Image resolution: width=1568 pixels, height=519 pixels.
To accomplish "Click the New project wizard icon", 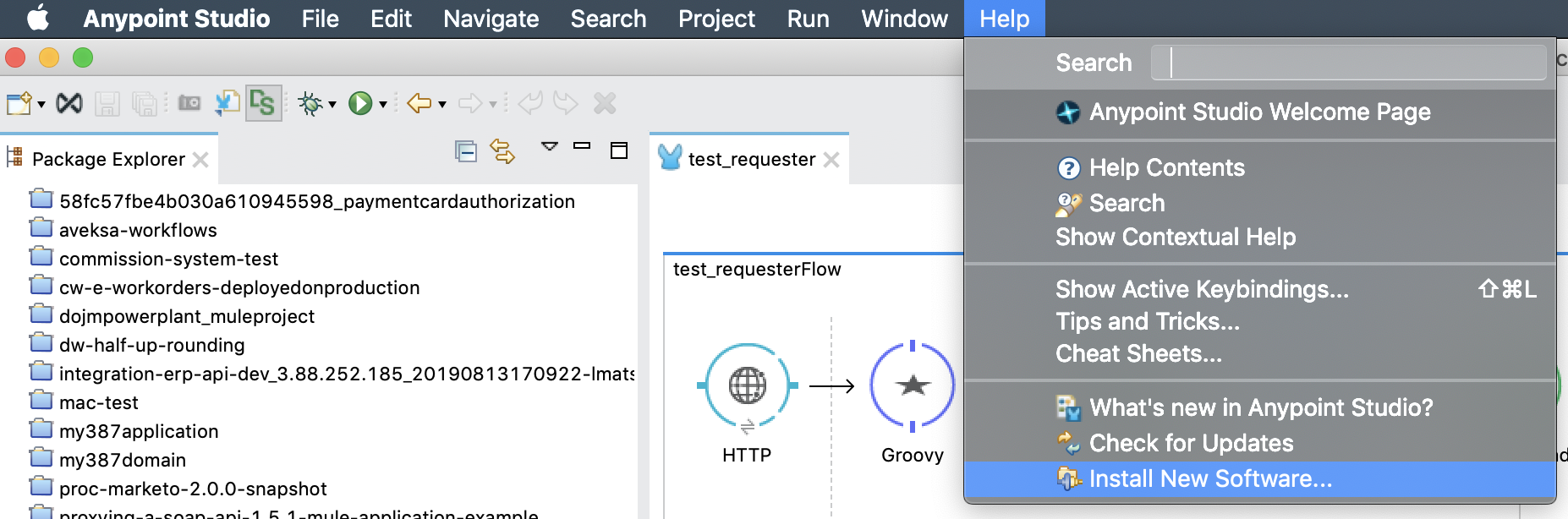I will (19, 104).
